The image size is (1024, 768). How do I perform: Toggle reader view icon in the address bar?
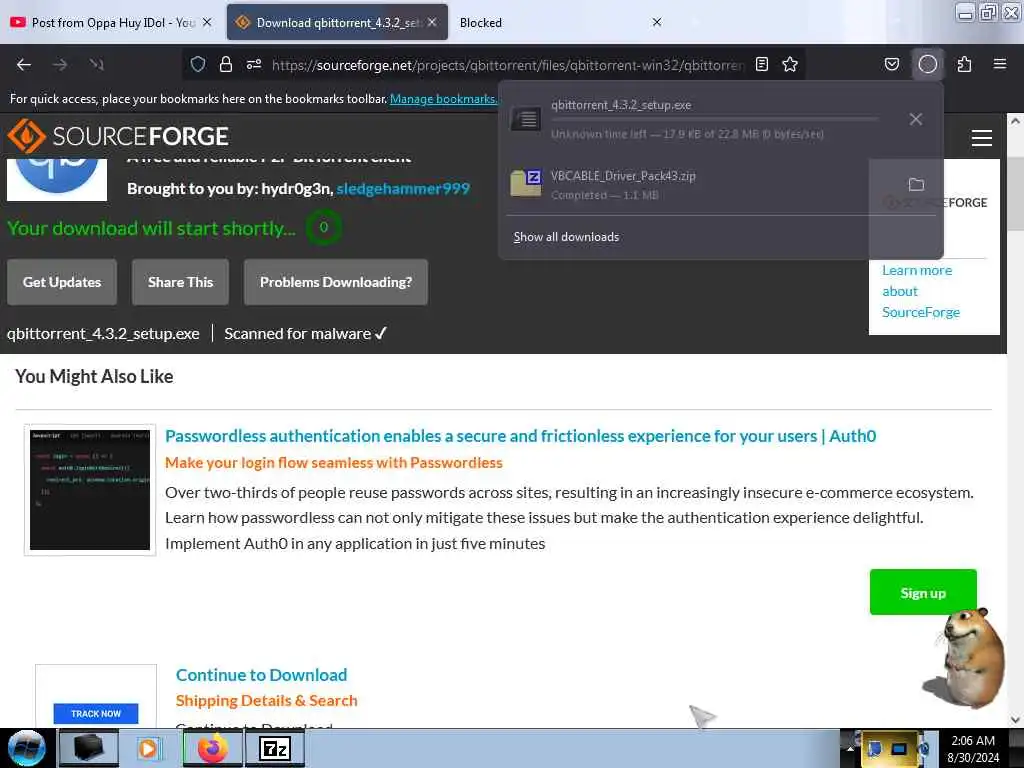pyautogui.click(x=761, y=65)
